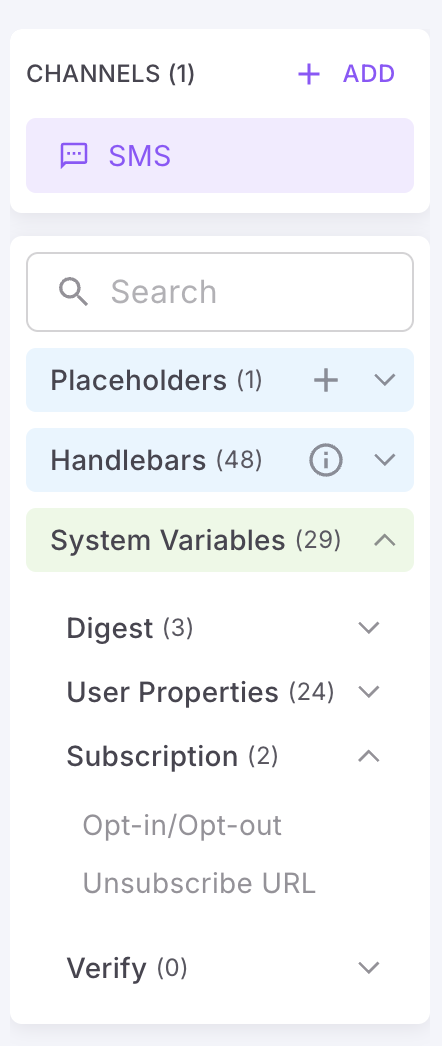This screenshot has width=442, height=1046.
Task: Collapse the System Variables section chevron
Action: coord(385,540)
